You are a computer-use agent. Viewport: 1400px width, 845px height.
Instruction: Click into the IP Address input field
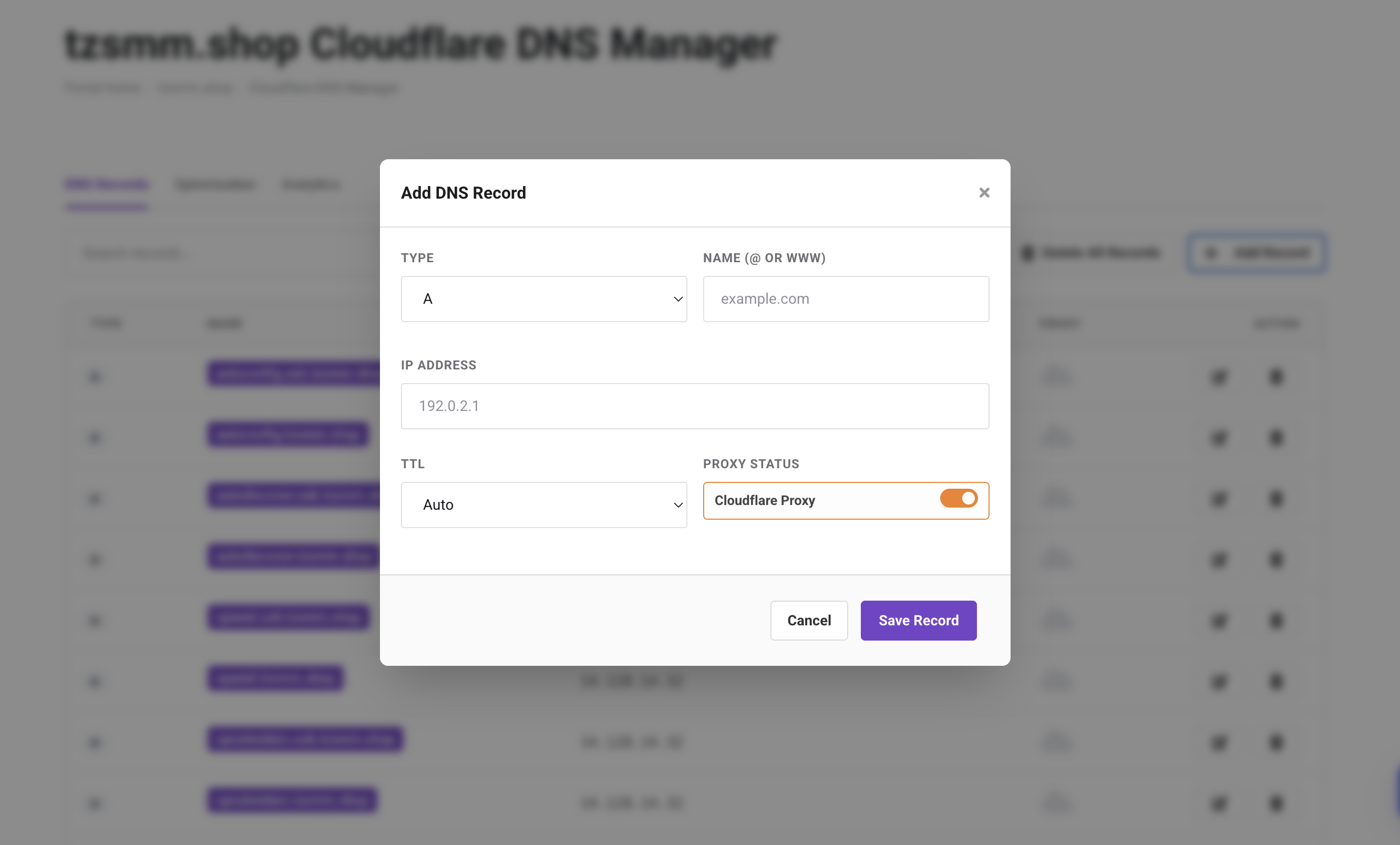pos(694,406)
